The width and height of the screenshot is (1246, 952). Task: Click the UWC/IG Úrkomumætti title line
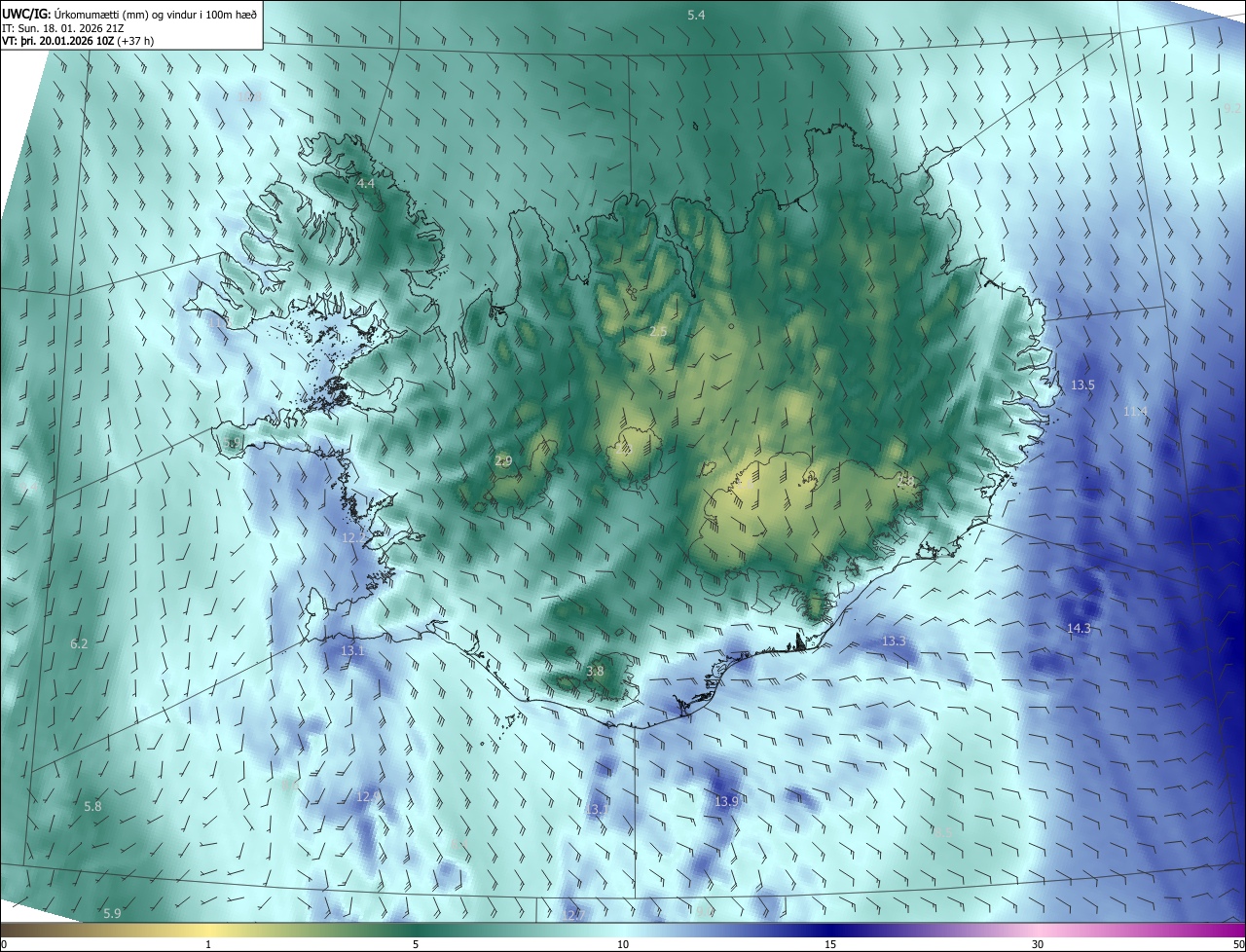click(x=130, y=14)
